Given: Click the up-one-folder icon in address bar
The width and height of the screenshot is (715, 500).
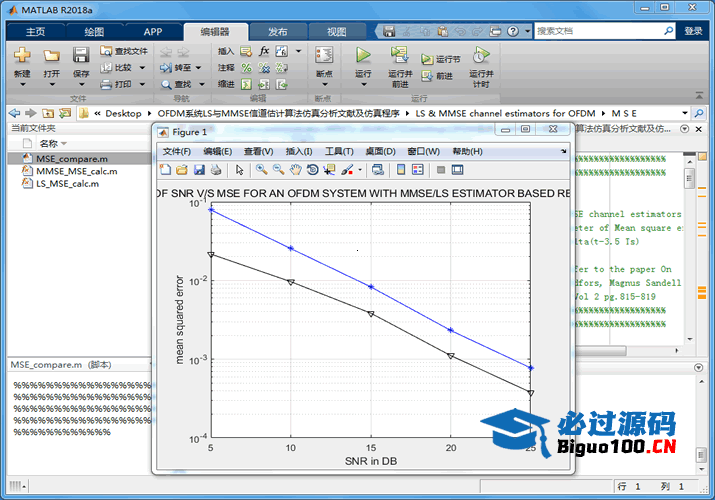Looking at the screenshot, I should pyautogui.click(x=48, y=113).
